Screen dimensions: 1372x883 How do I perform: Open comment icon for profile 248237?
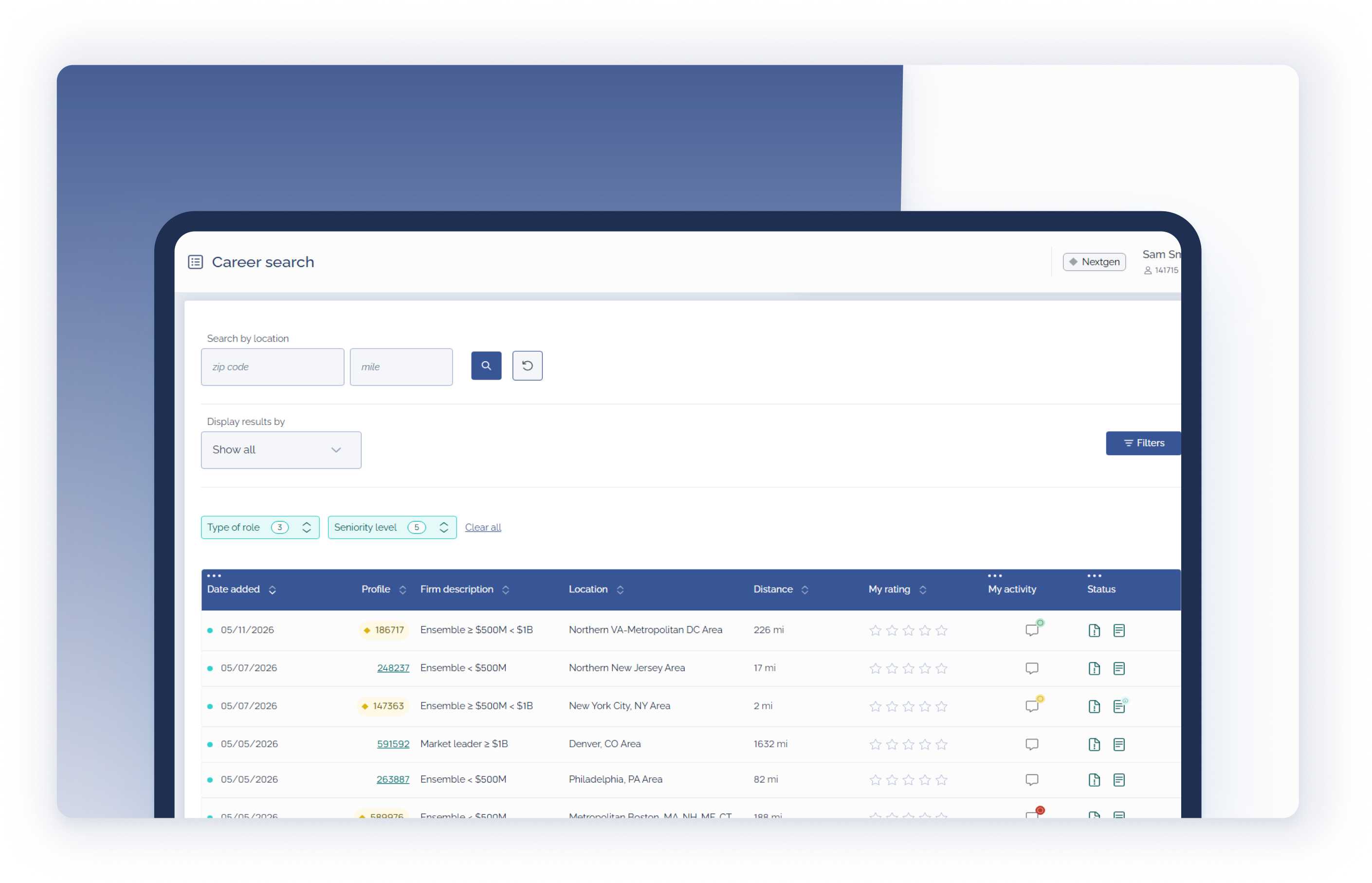click(x=1032, y=668)
